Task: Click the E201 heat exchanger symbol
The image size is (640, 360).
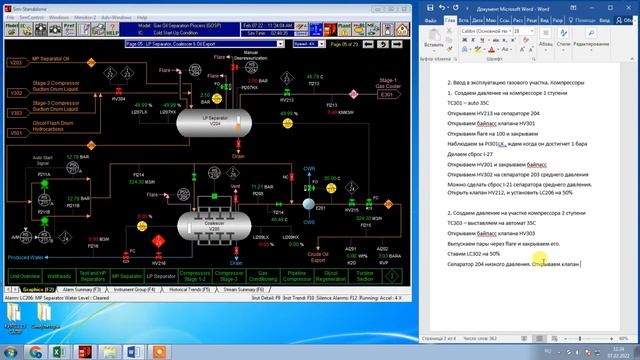Action: pyautogui.click(x=309, y=203)
